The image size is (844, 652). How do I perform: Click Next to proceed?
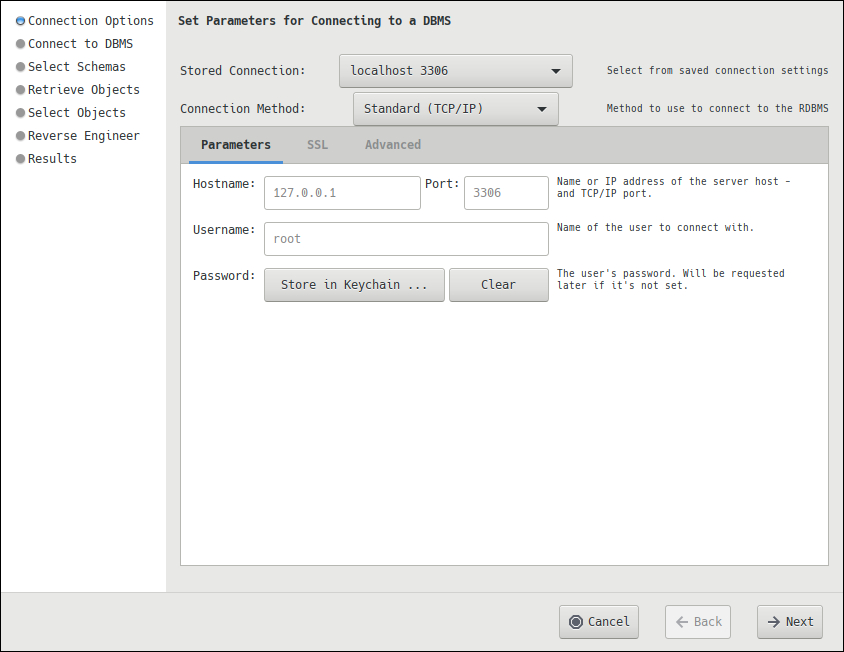click(789, 621)
